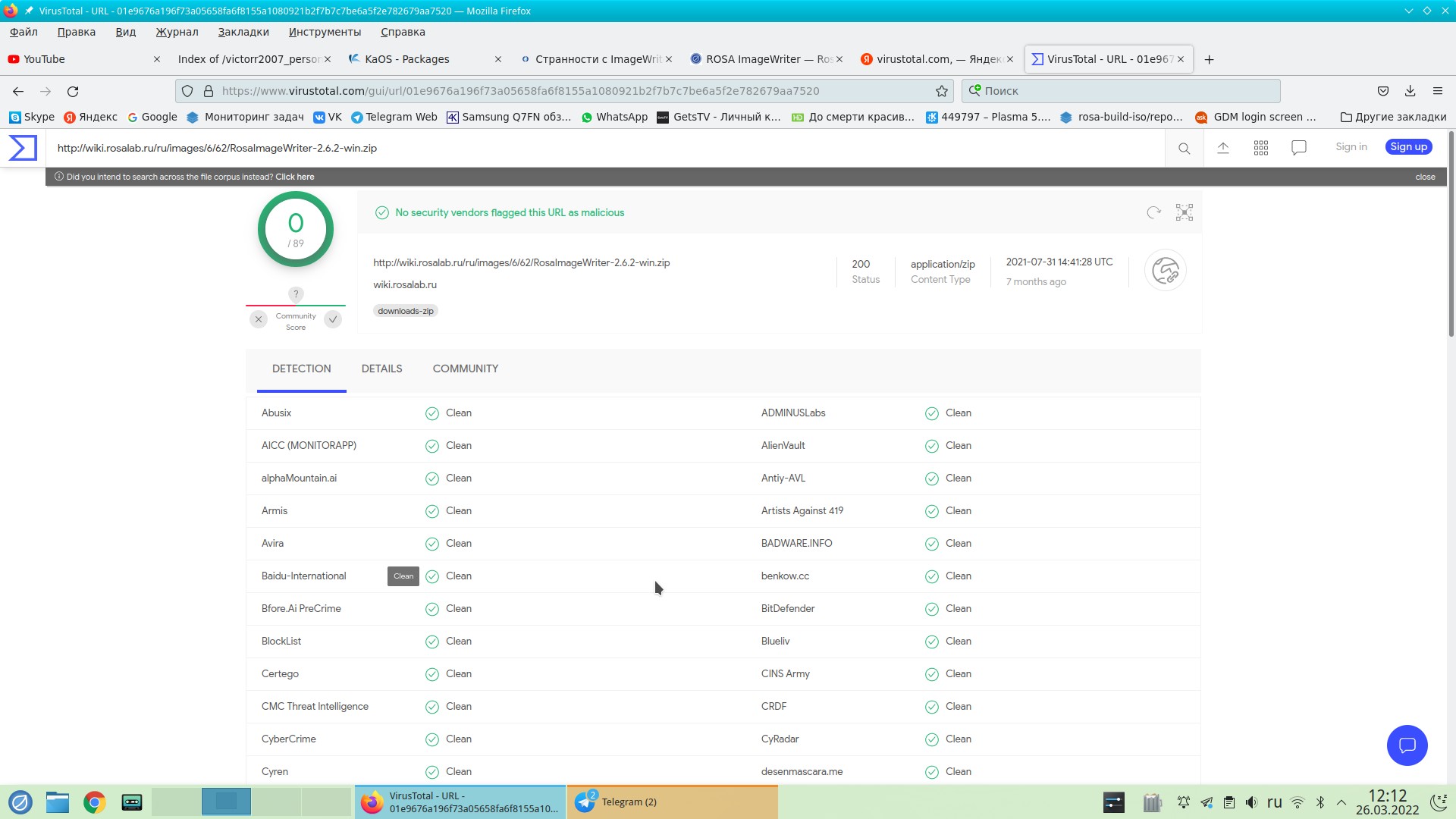Follow the 'Click here' file corpus link
Viewport: 1456px width, 819px height.
294,177
